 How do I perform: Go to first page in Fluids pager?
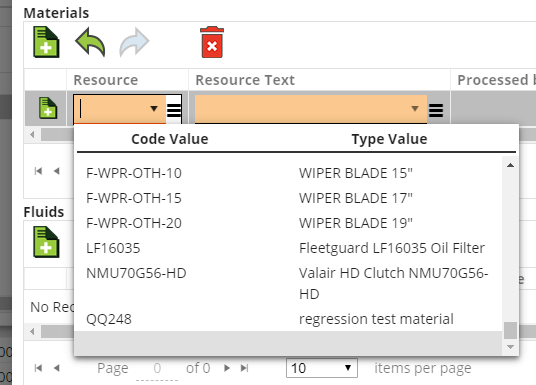(38, 368)
